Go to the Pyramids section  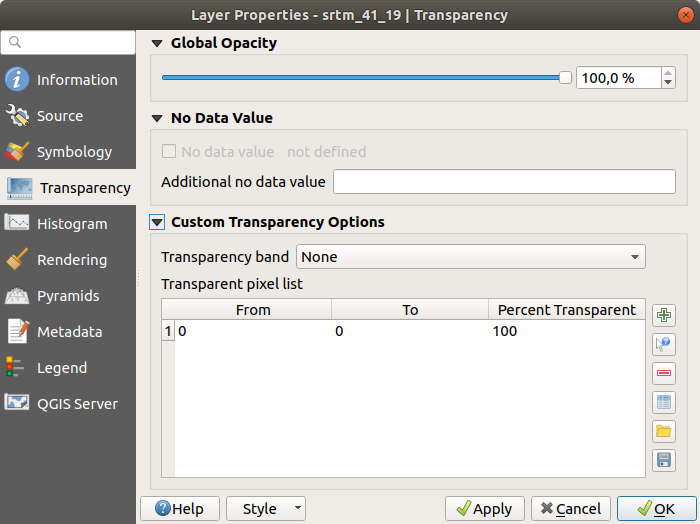68,296
